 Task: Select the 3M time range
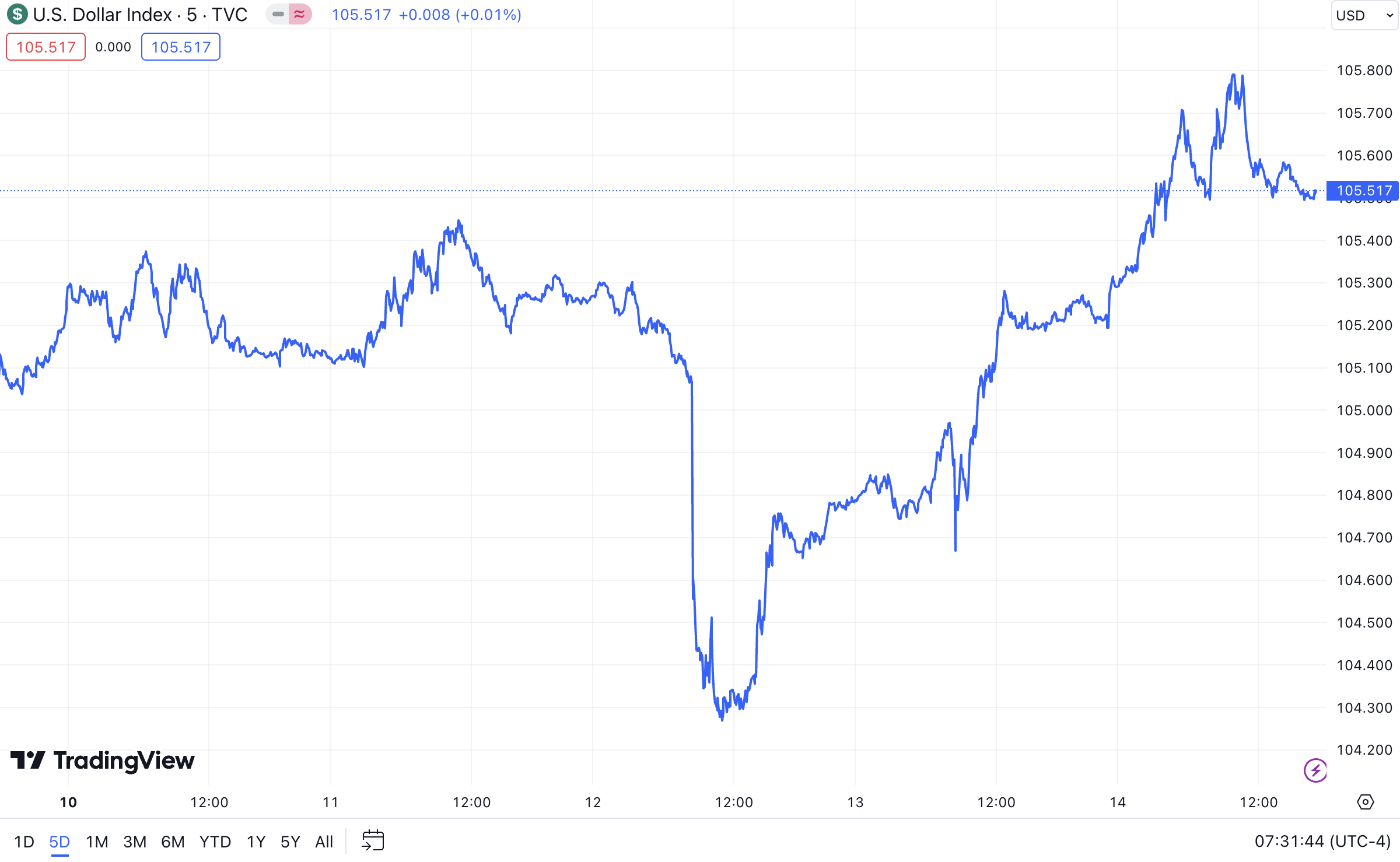pos(135,842)
